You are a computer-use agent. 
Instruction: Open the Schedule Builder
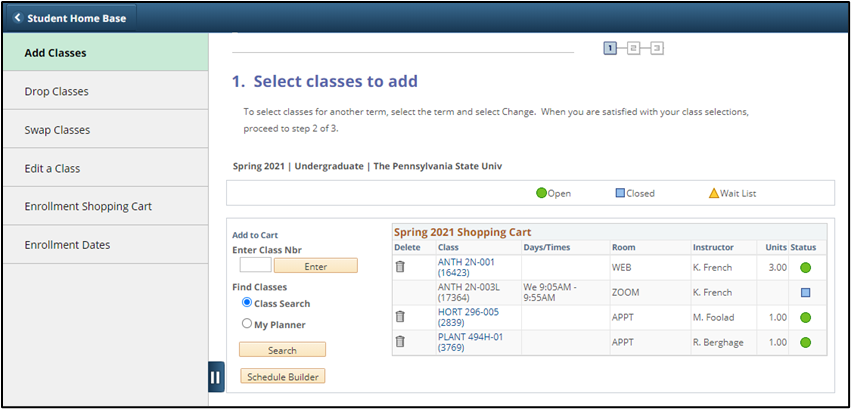[x=282, y=376]
